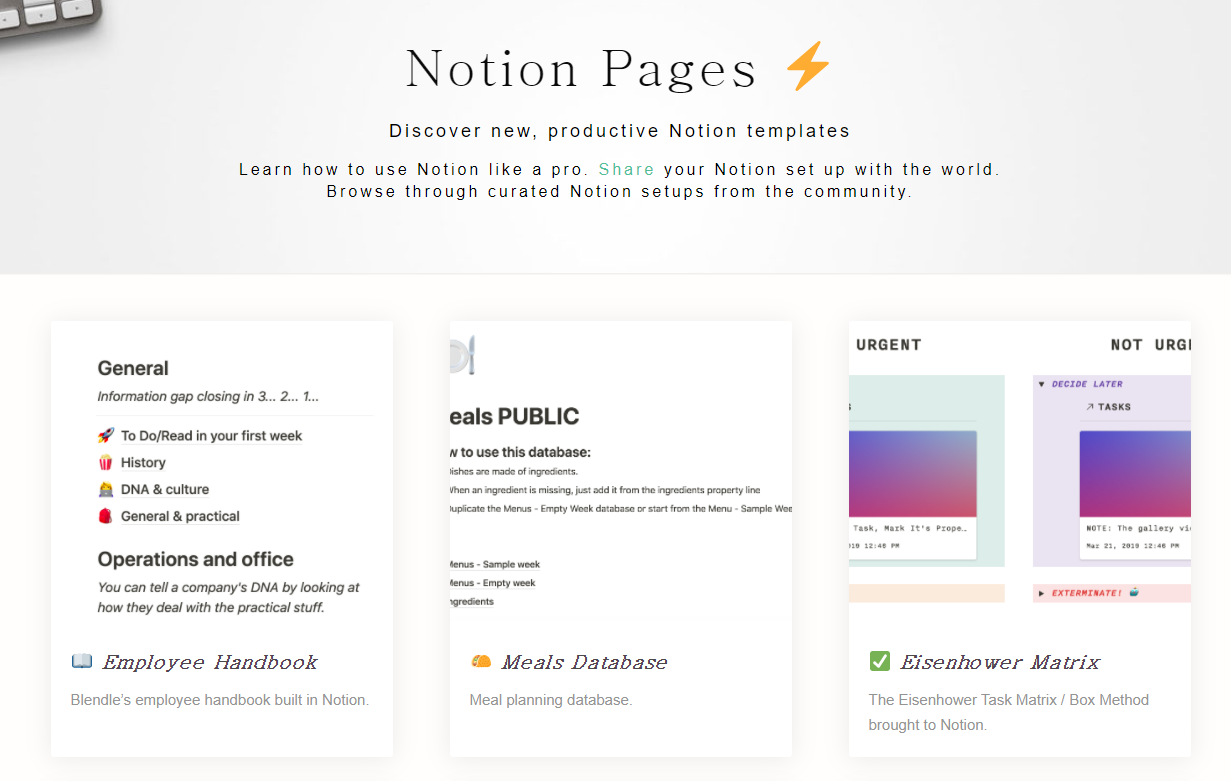Click the 'General & practical' list entry
Screen dimensions: 1231x781
(x=180, y=517)
